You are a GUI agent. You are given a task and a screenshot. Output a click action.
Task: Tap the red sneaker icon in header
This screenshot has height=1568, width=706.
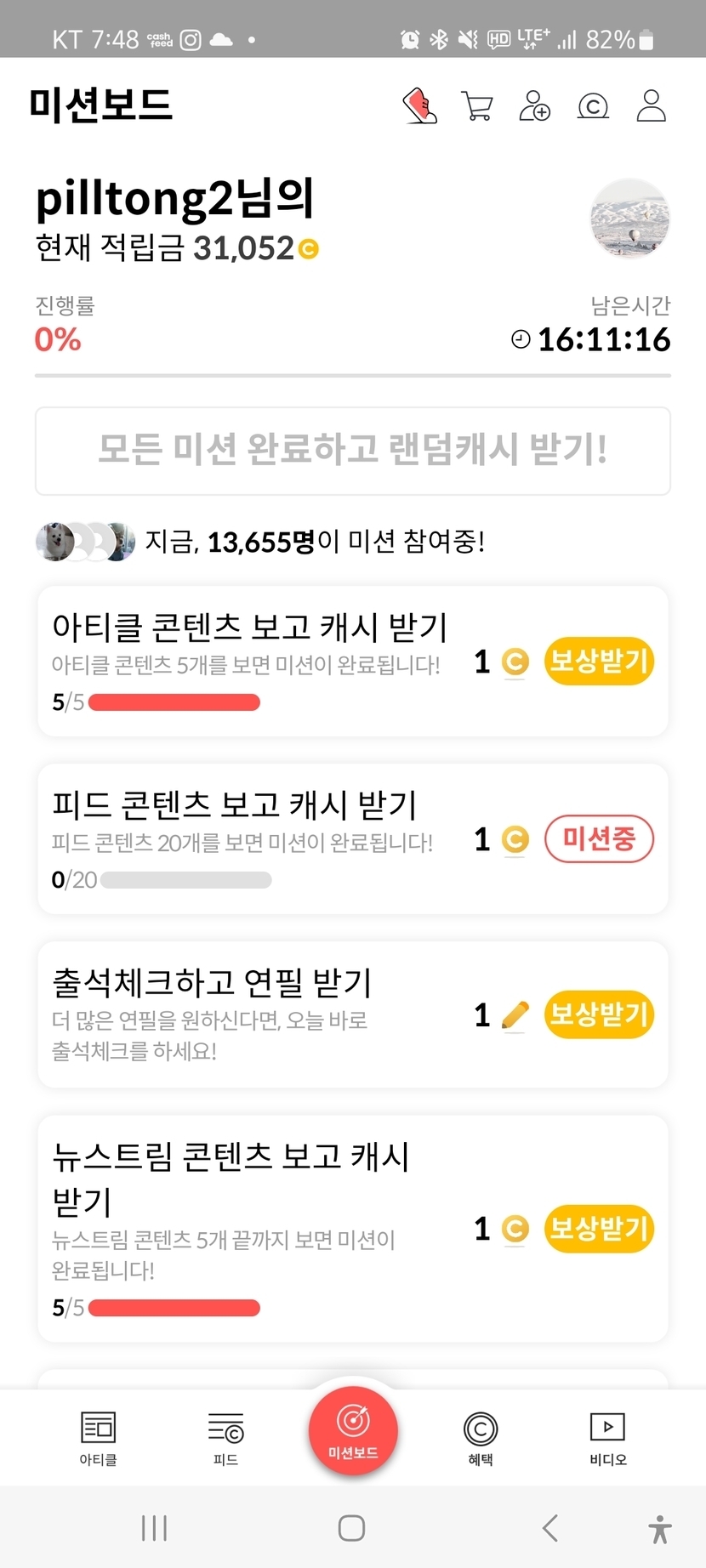[x=419, y=106]
